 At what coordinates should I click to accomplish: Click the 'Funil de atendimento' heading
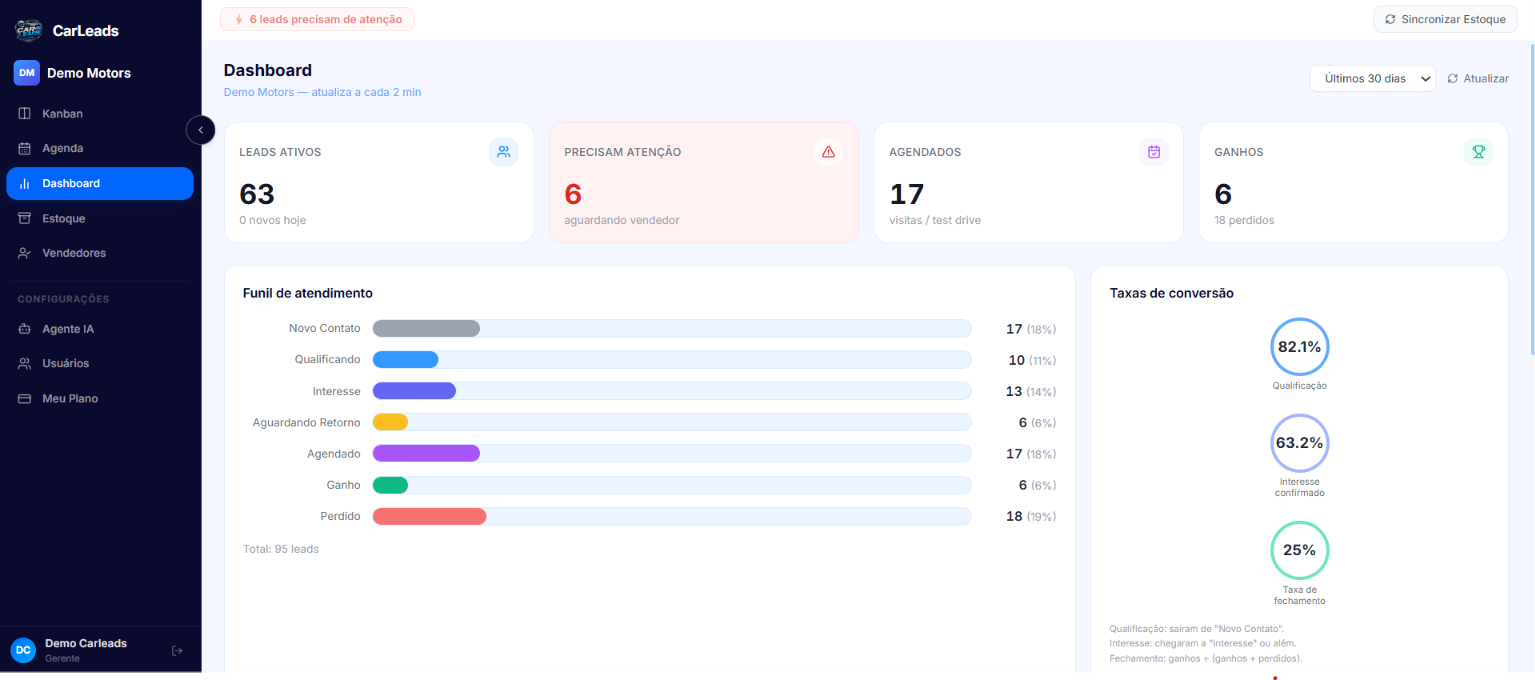[x=308, y=293]
